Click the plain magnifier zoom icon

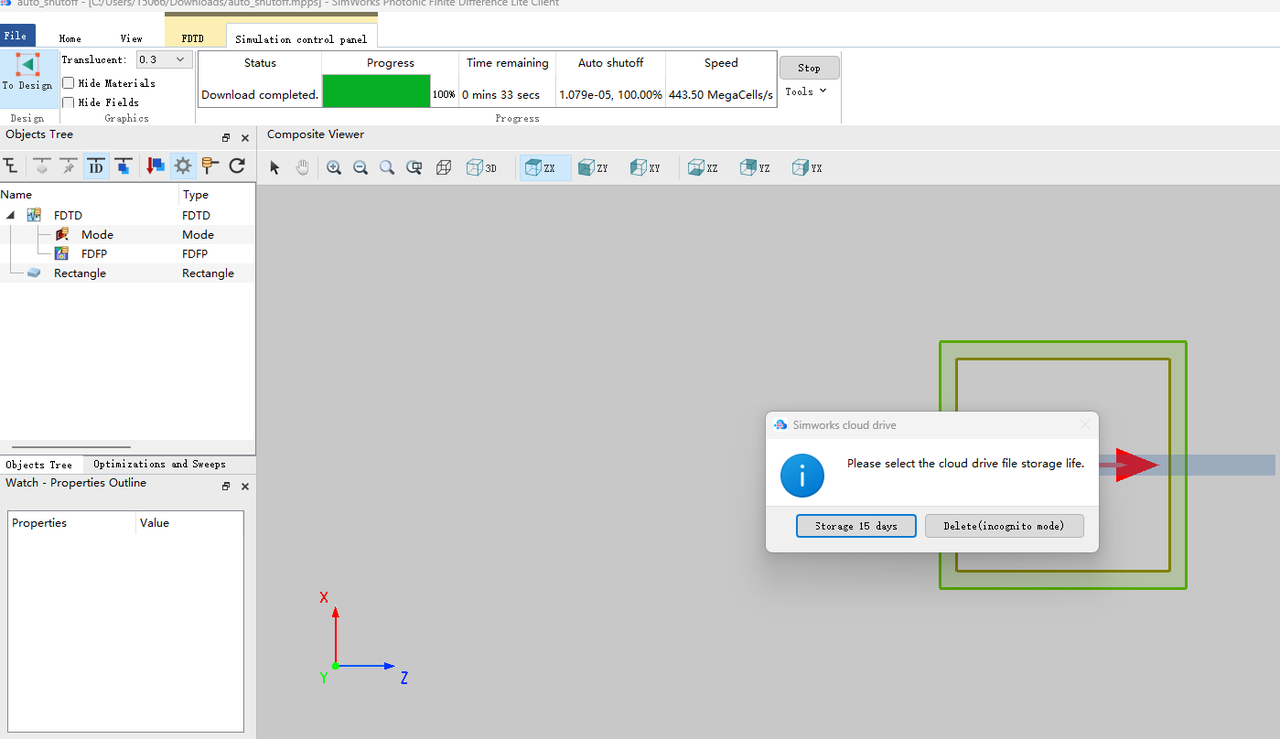pyautogui.click(x=387, y=168)
